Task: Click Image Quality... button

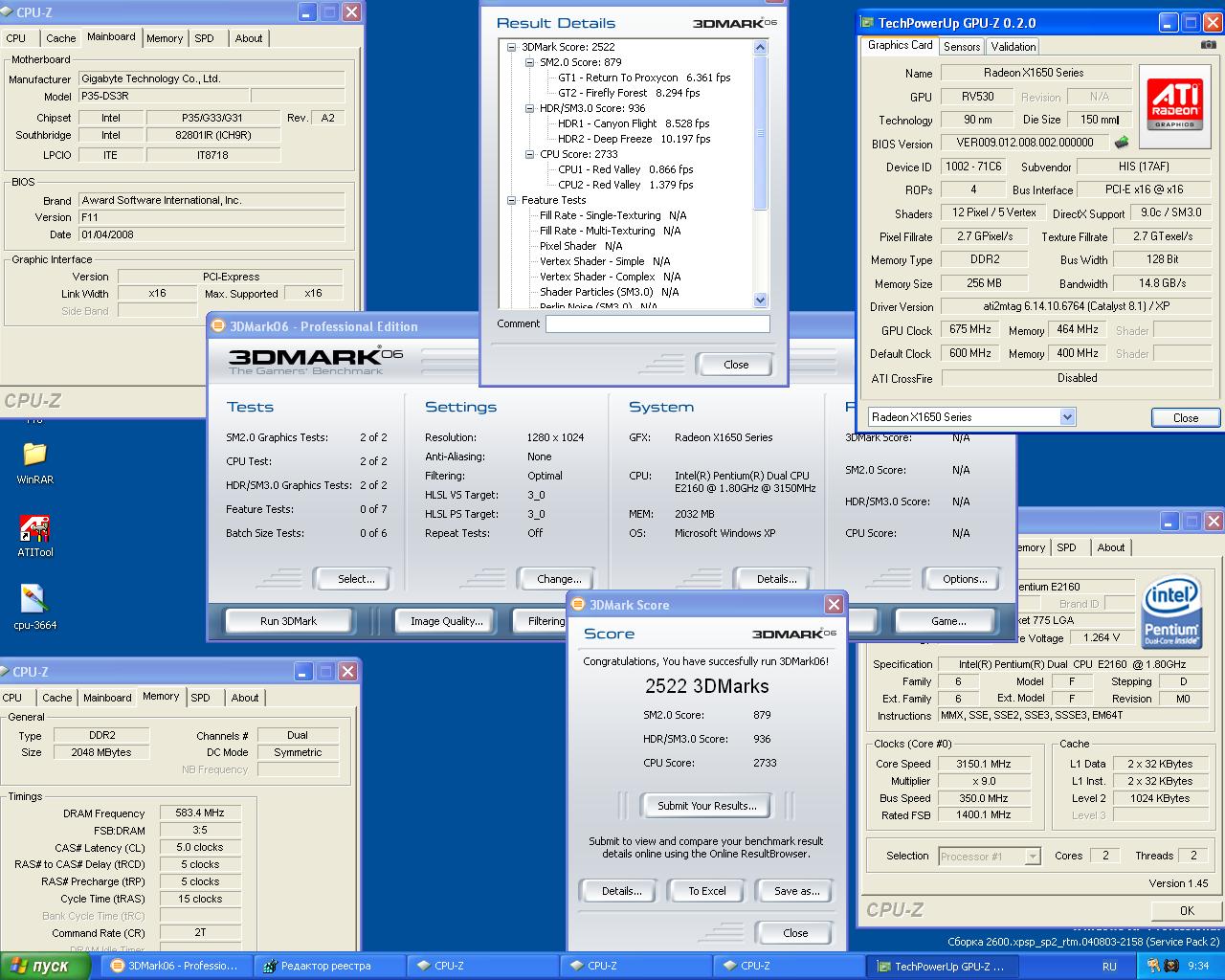Action: pos(447,621)
